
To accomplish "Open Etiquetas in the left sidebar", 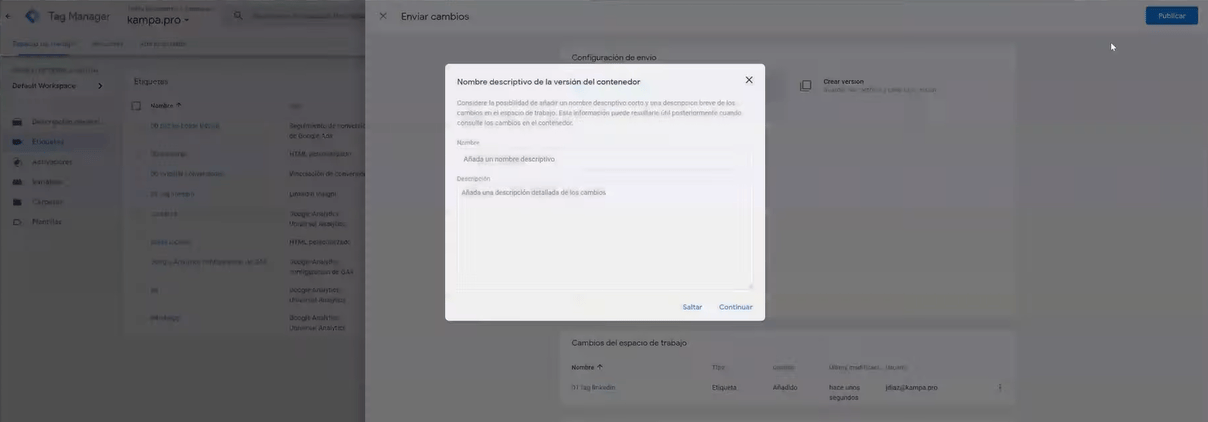I will (47, 142).
